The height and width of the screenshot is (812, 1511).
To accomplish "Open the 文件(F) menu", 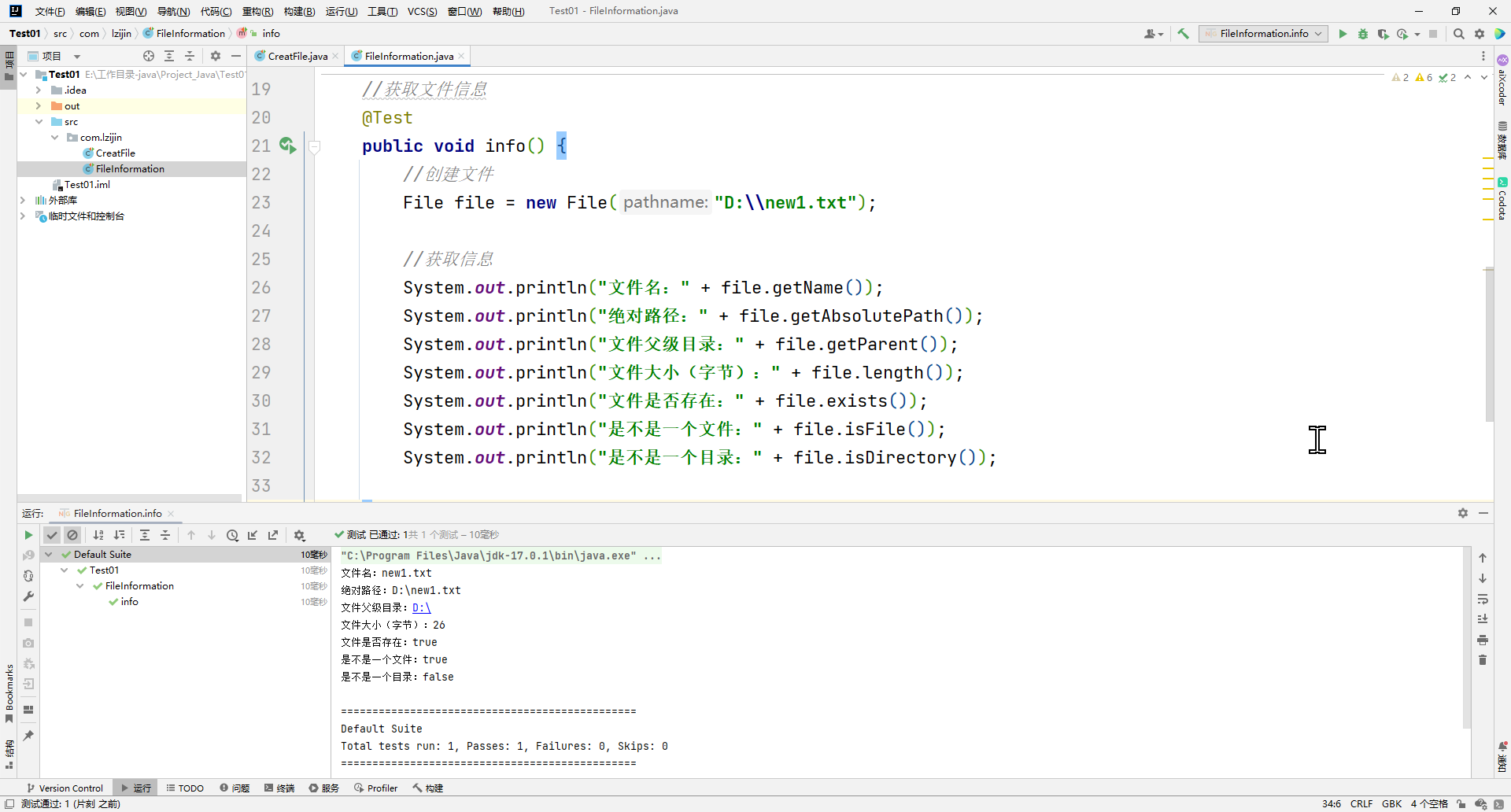I will (50, 11).
